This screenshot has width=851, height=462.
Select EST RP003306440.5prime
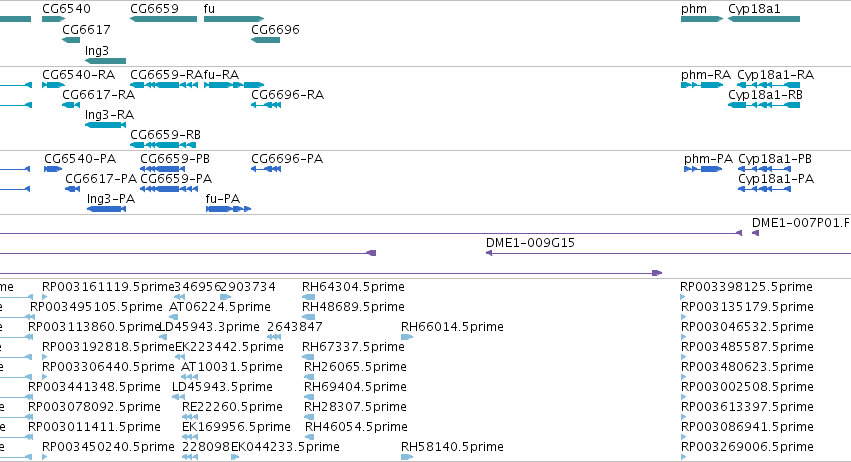[108, 367]
